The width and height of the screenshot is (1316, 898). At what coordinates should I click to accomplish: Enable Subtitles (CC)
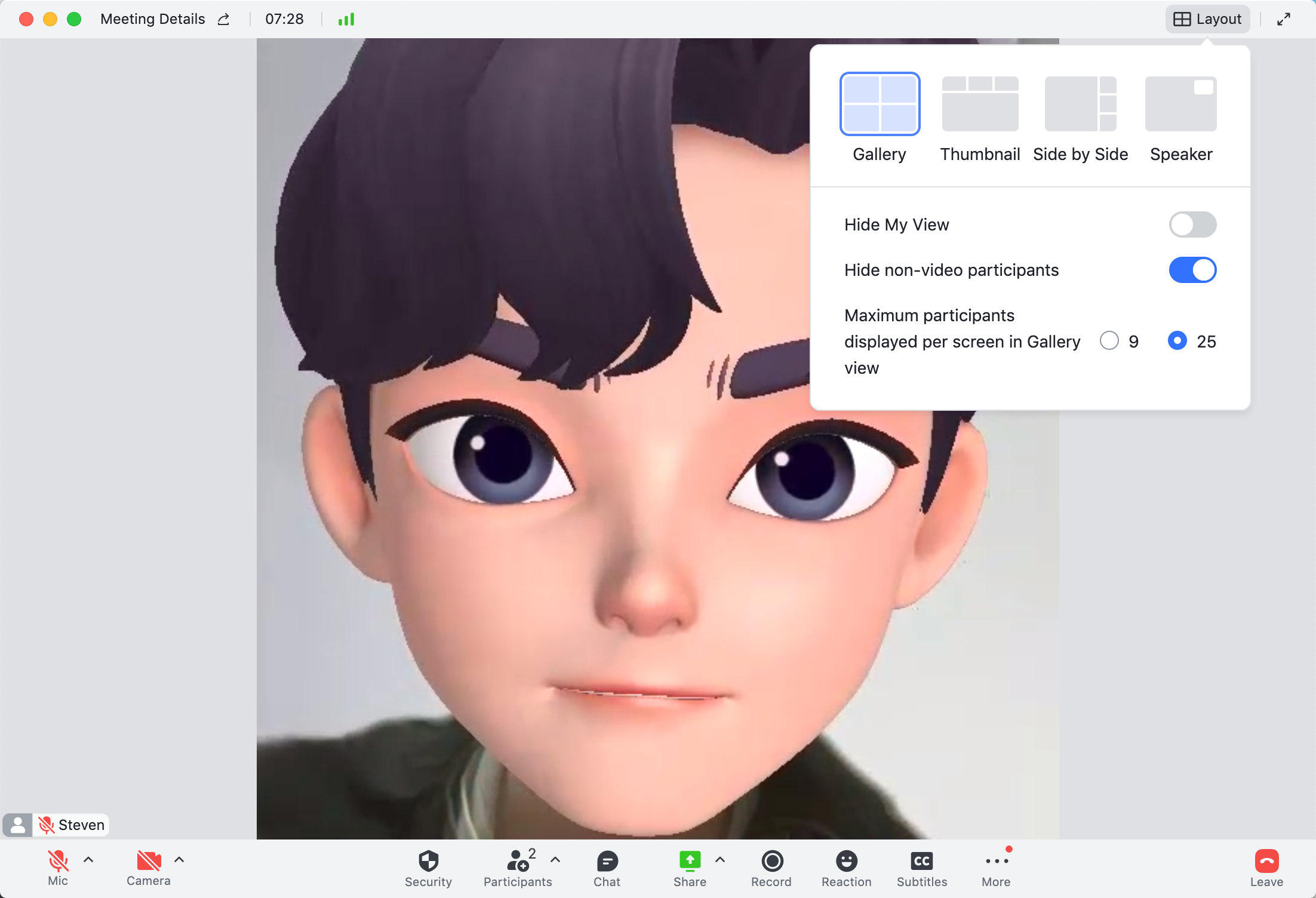922,869
